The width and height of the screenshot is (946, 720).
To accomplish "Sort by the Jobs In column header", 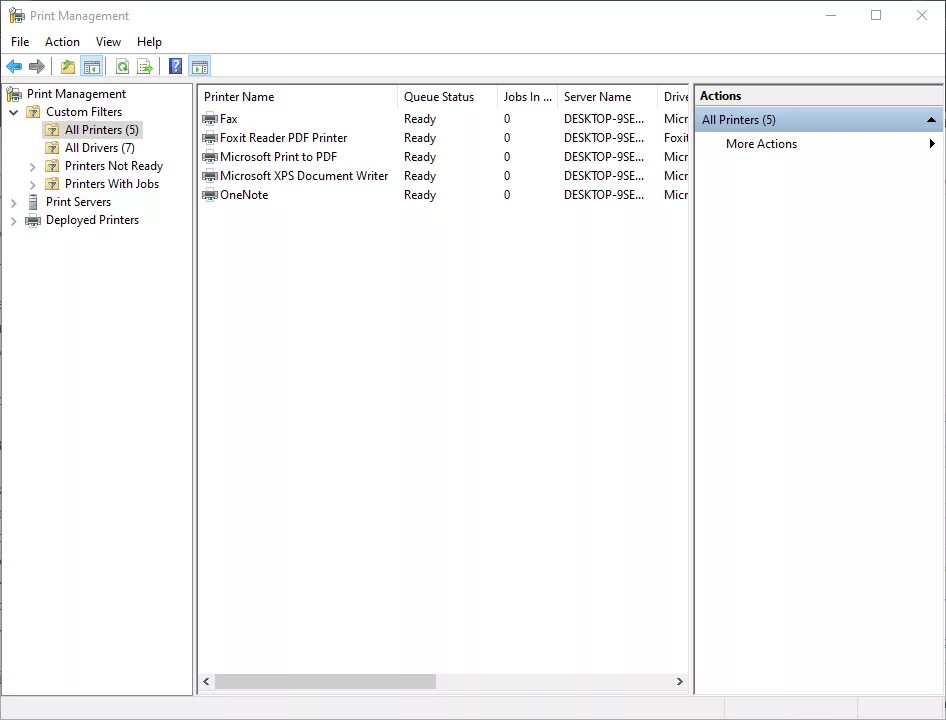I will tap(527, 97).
